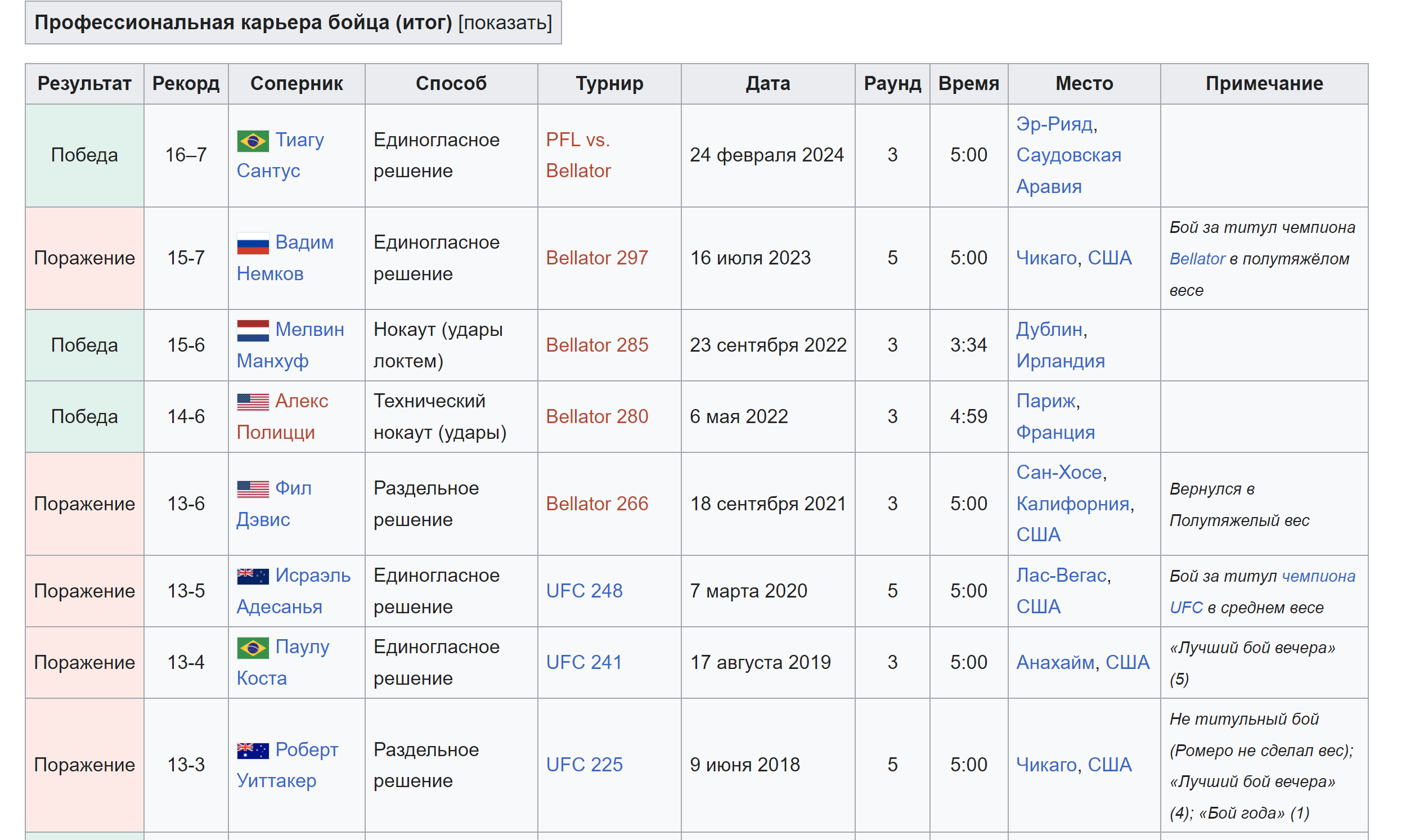The height and width of the screenshot is (840, 1406).
Task: Click the Соперник column header
Action: click(296, 84)
